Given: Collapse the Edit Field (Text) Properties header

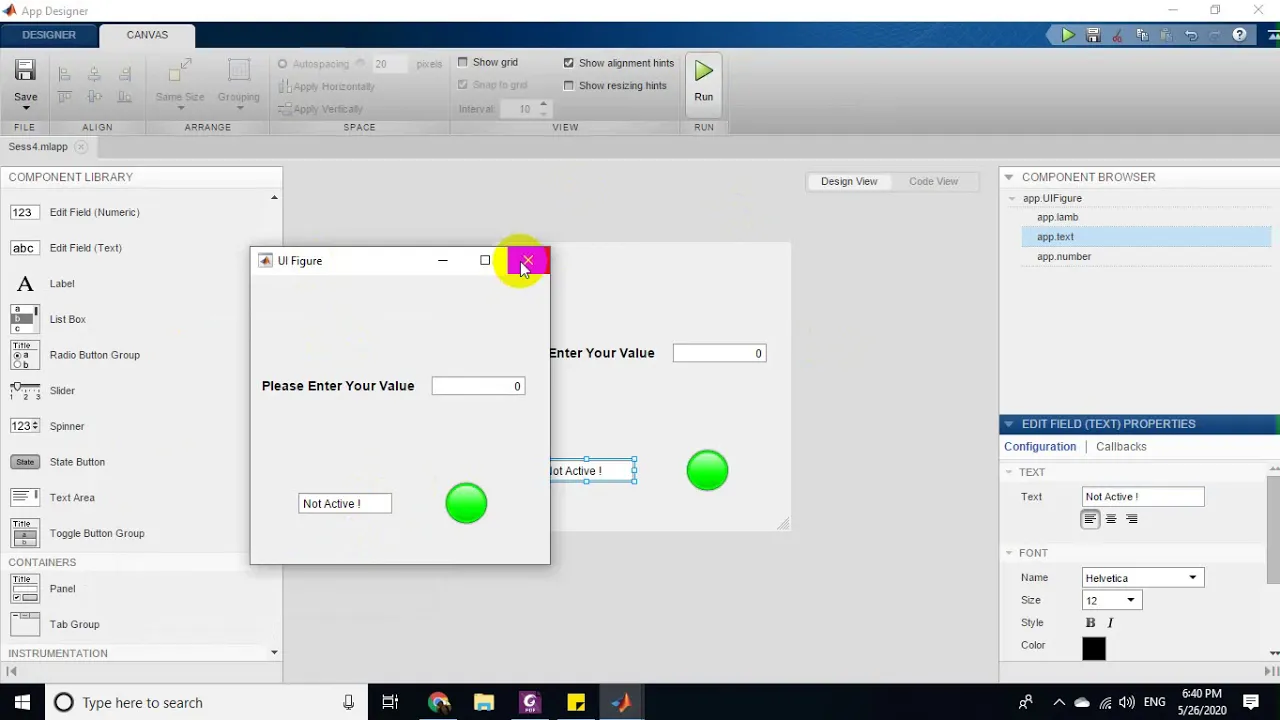Looking at the screenshot, I should pyautogui.click(x=1008, y=424).
